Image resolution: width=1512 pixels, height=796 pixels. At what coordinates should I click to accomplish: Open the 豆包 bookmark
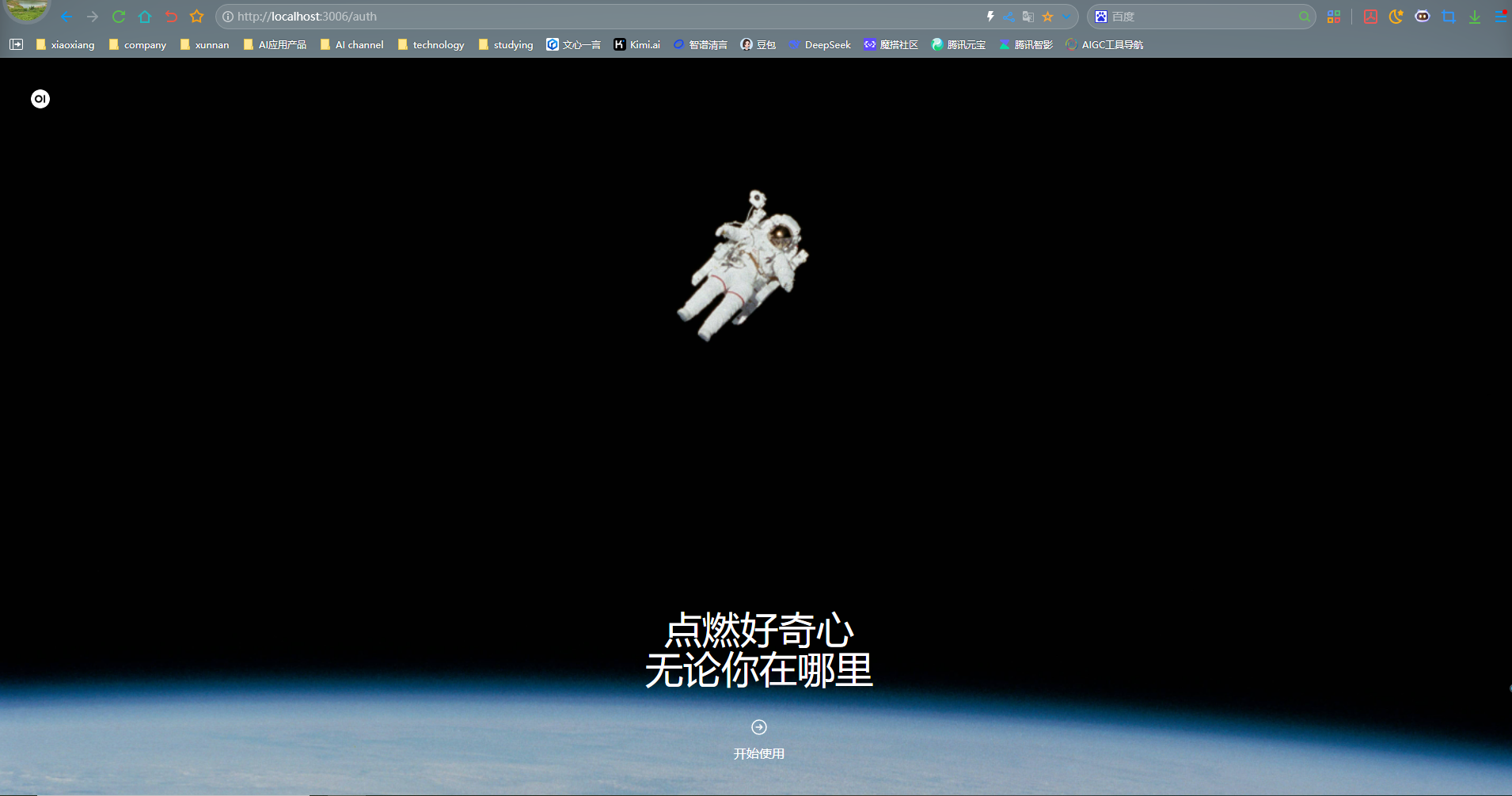tap(758, 45)
